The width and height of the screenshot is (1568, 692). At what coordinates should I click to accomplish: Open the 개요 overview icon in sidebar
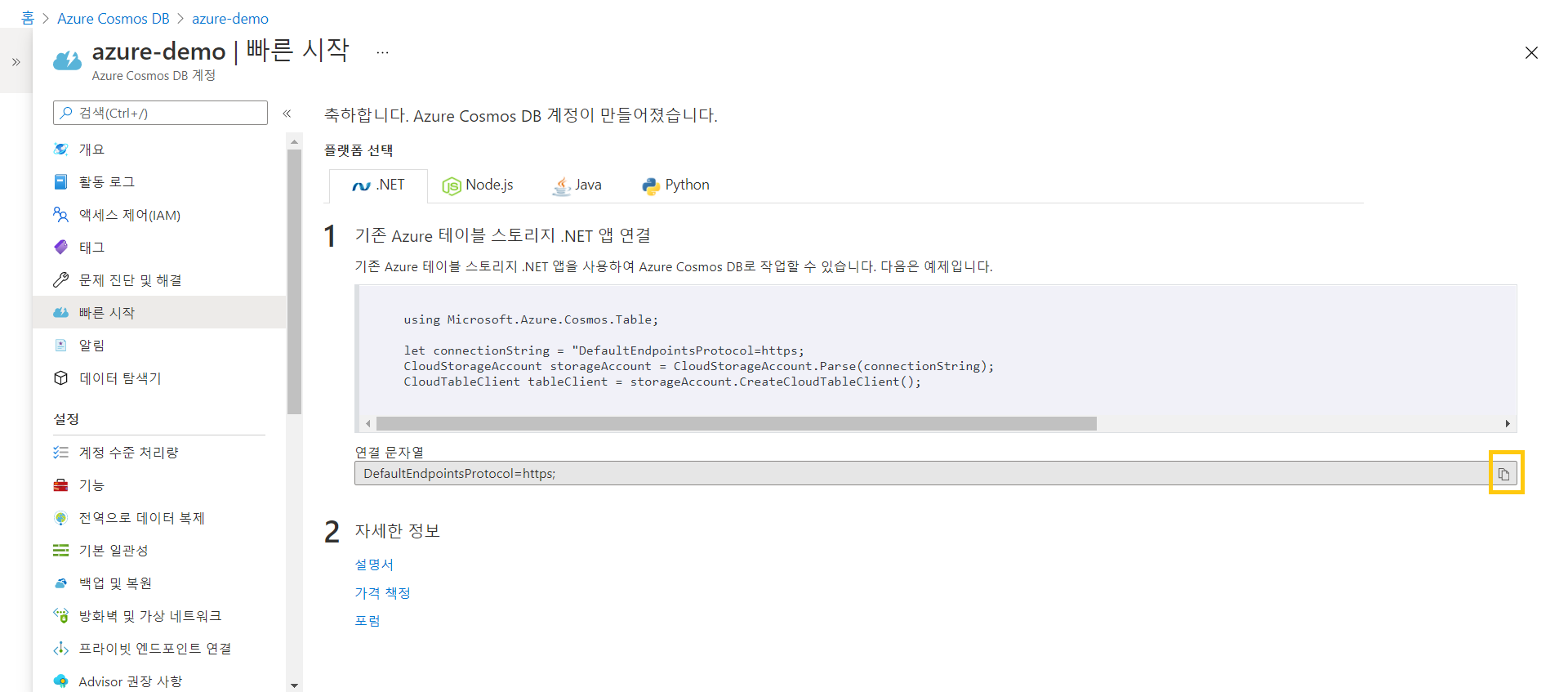(x=60, y=149)
